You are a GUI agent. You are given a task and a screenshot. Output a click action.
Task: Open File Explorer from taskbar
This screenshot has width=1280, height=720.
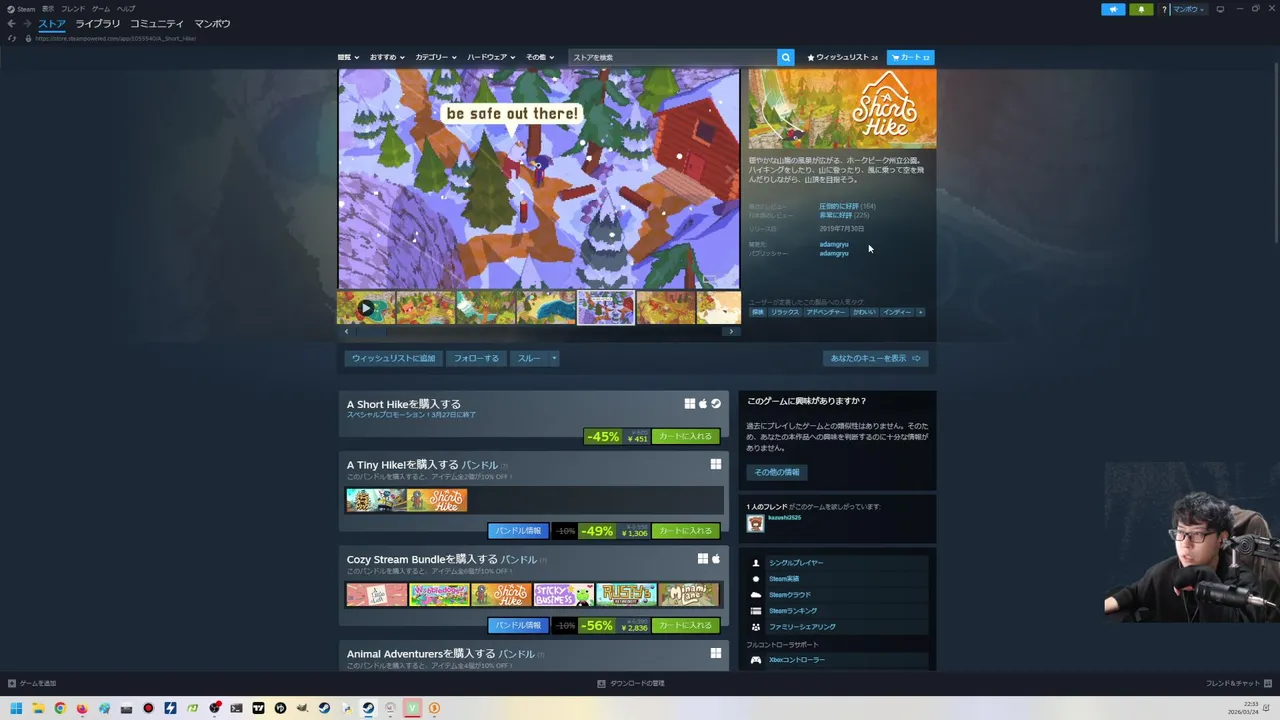click(38, 708)
